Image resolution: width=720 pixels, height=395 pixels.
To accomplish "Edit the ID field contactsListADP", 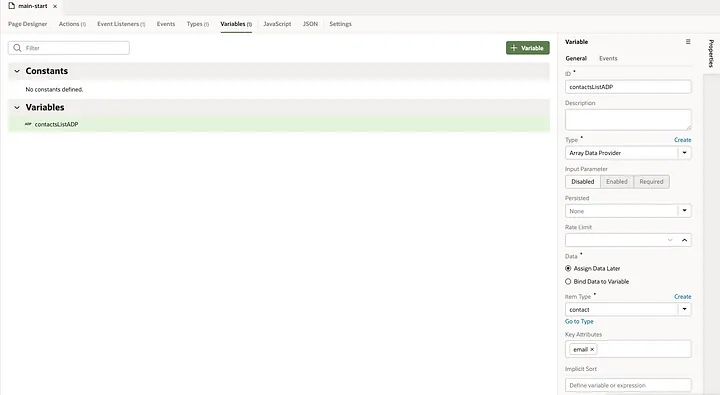I will (628, 87).
